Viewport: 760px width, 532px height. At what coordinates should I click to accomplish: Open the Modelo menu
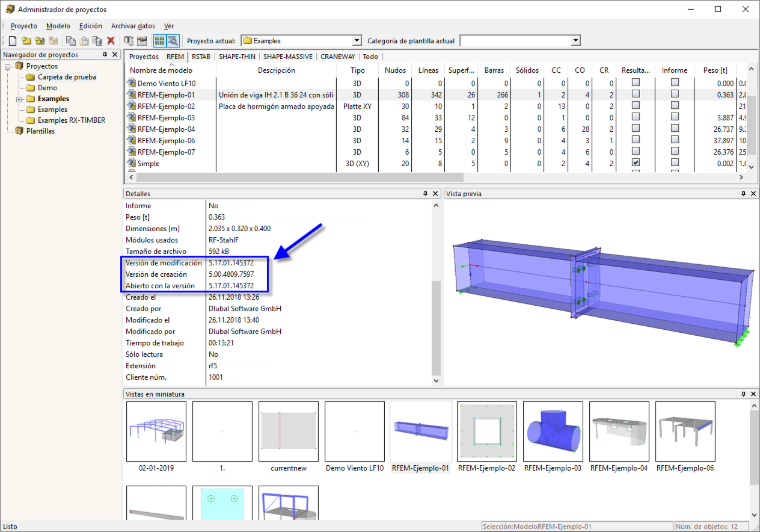[59, 26]
